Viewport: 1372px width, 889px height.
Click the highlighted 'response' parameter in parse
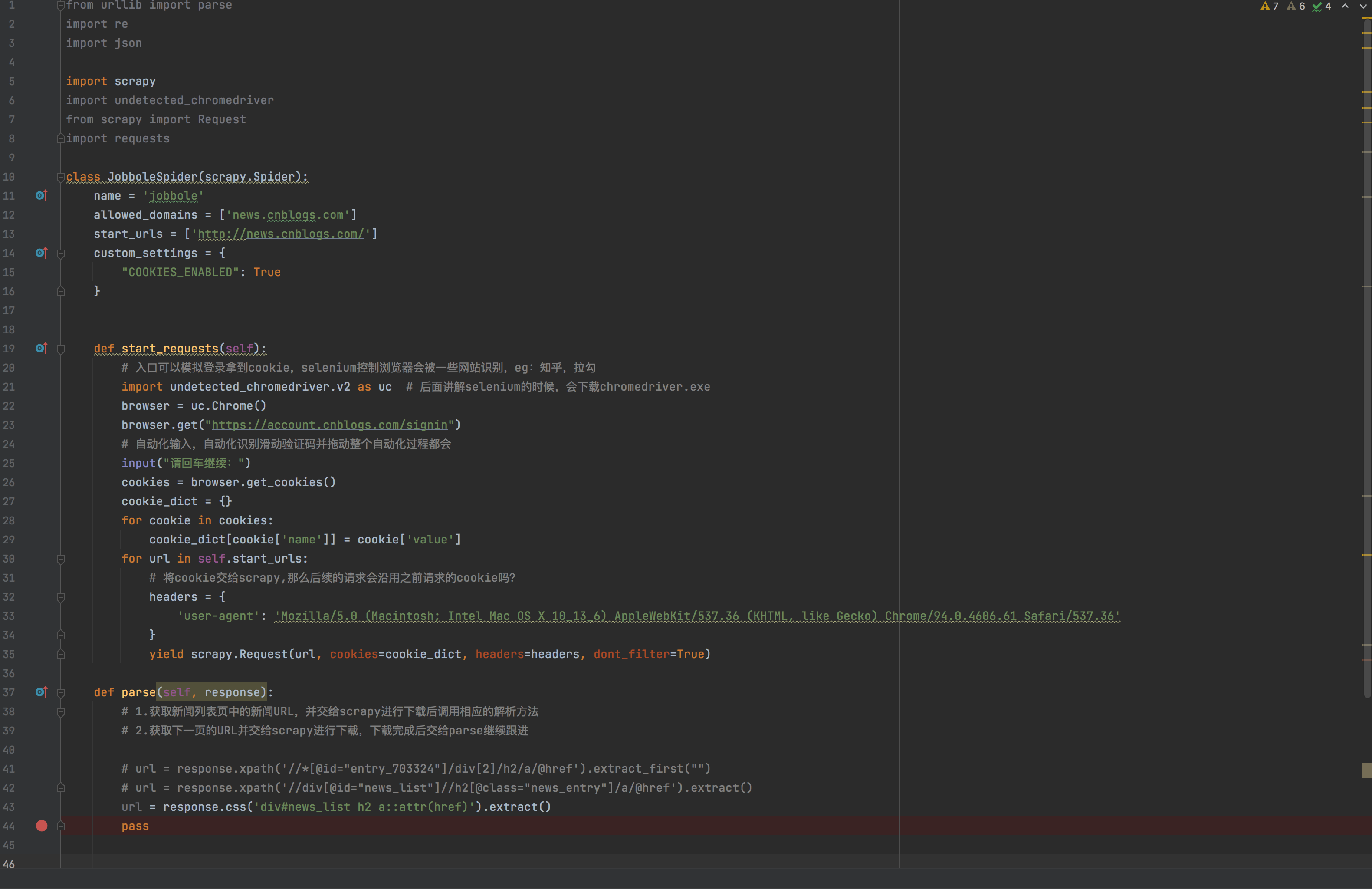[232, 692]
